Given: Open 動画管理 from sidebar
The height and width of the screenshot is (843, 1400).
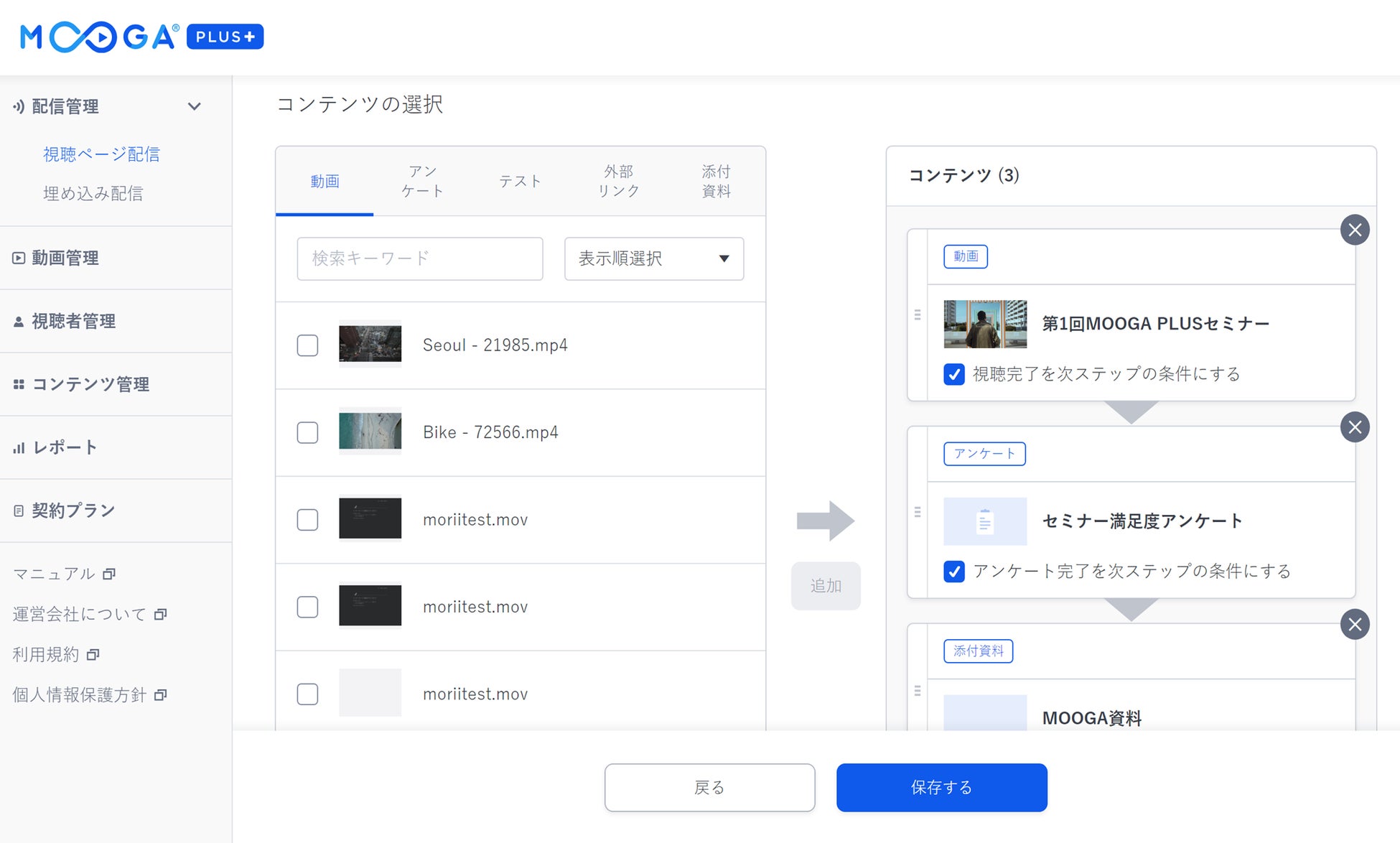Looking at the screenshot, I should point(65,258).
